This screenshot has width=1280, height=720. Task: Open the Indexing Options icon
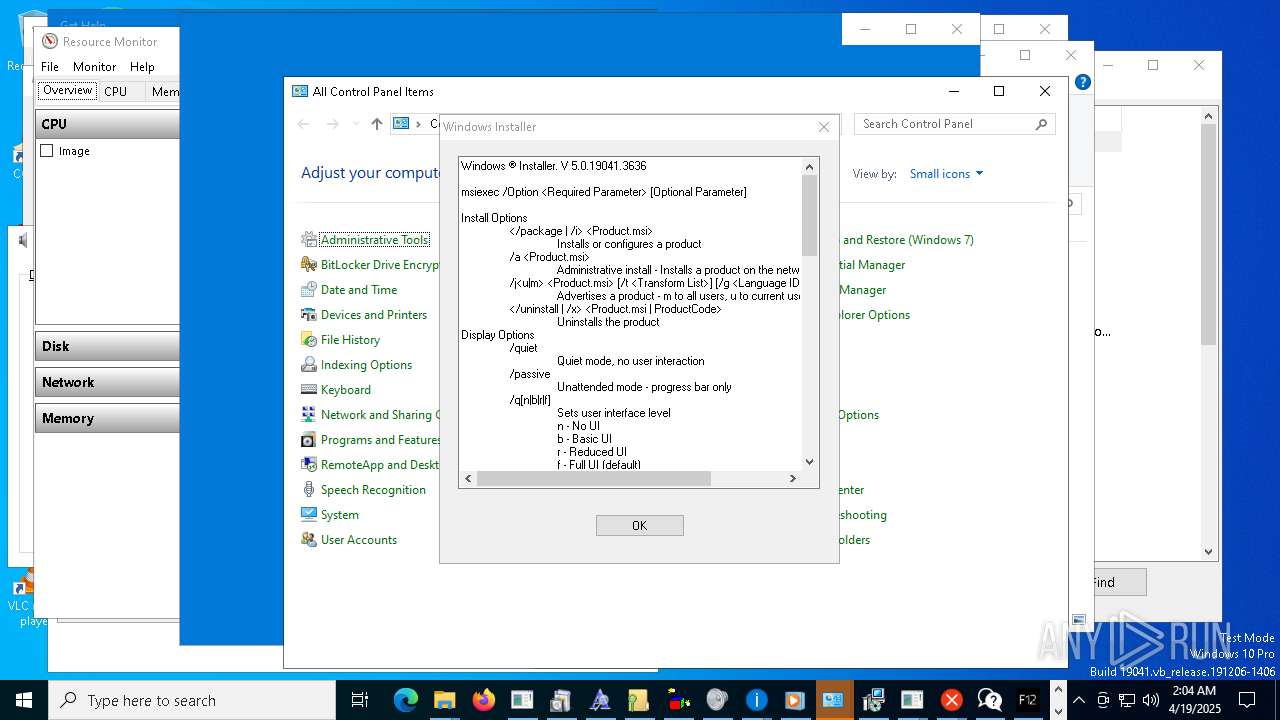309,365
